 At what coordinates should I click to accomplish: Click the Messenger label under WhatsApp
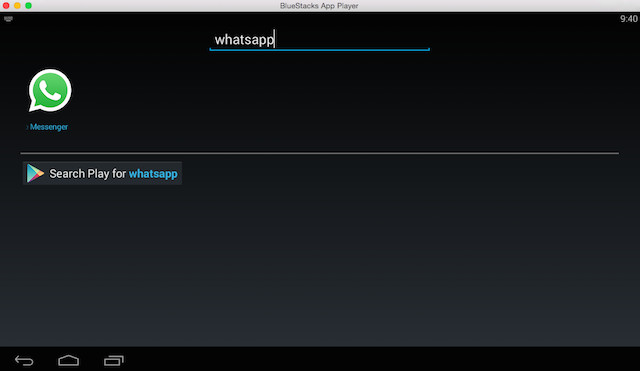[49, 127]
